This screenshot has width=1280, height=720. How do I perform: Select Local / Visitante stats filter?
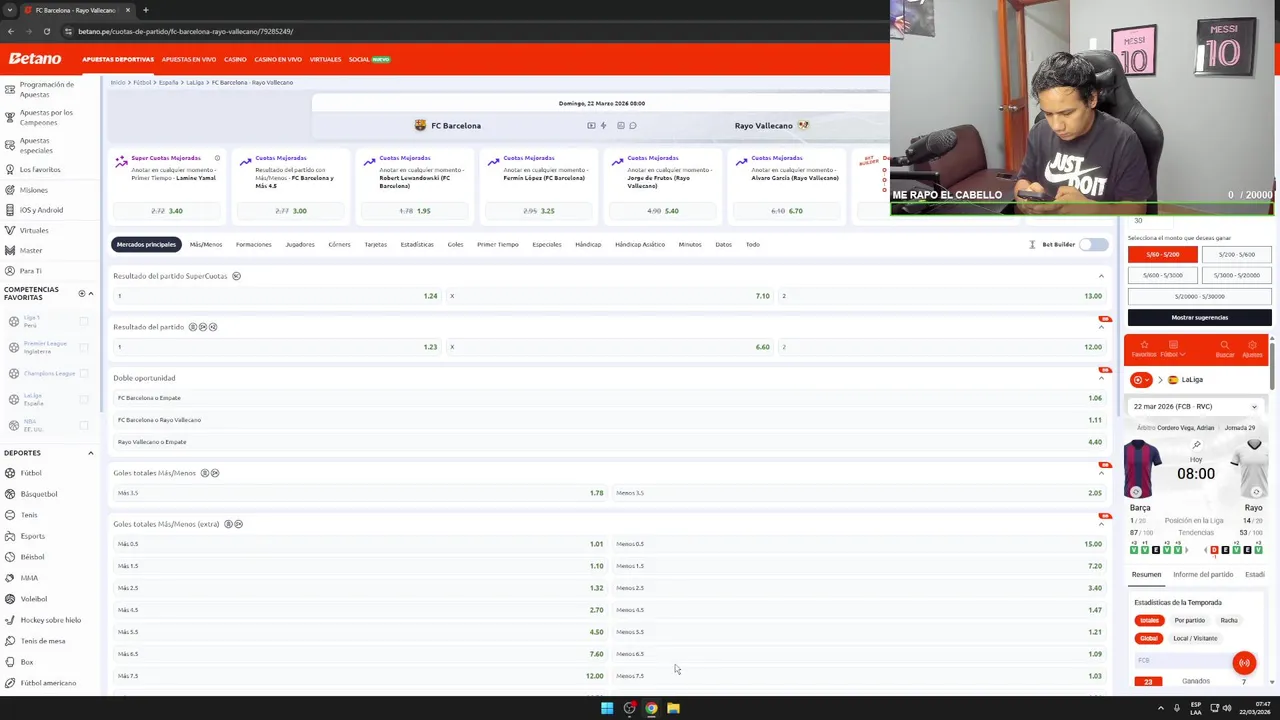click(x=1195, y=638)
